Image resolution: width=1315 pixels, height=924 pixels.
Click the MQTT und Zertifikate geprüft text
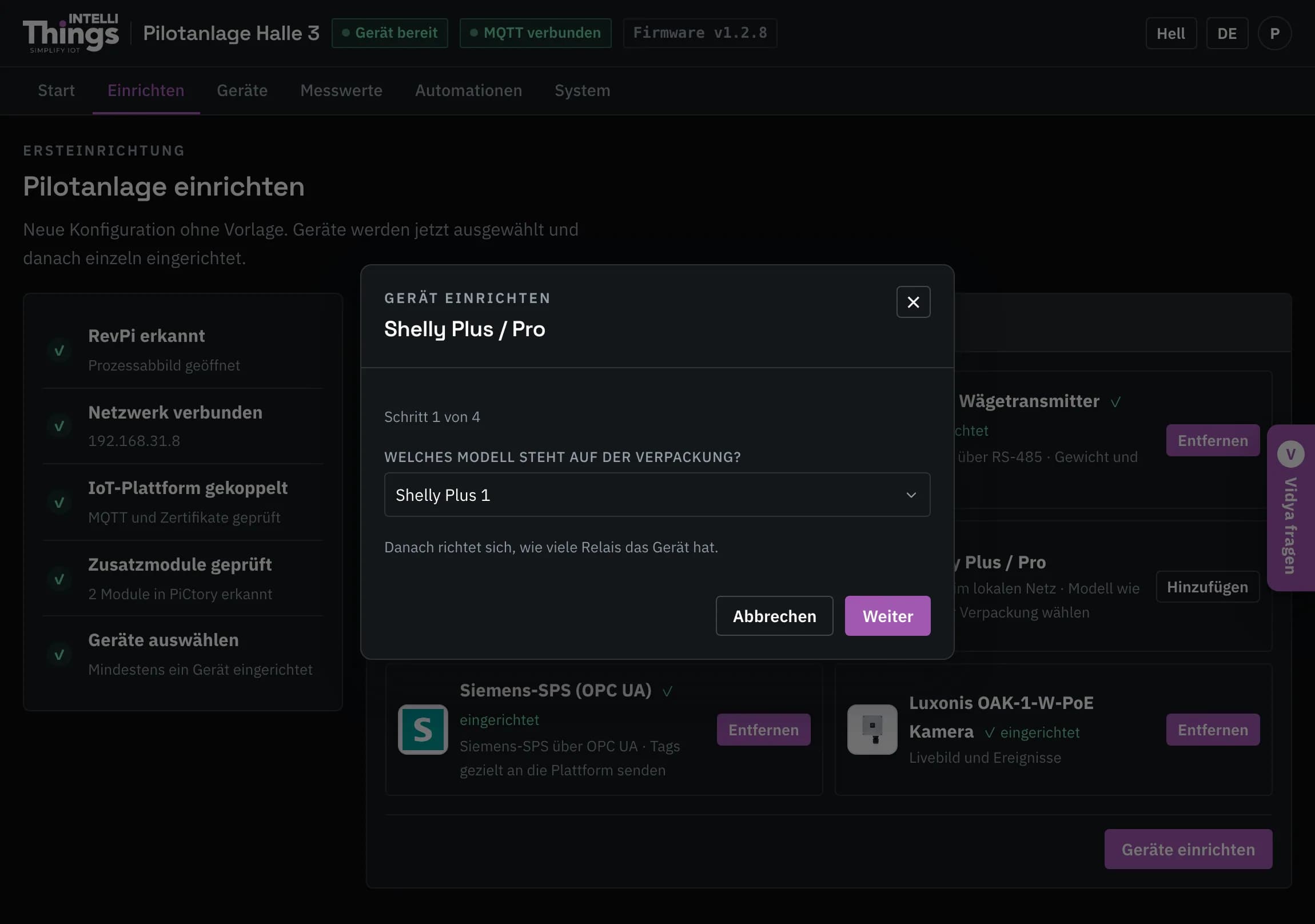[x=185, y=517]
